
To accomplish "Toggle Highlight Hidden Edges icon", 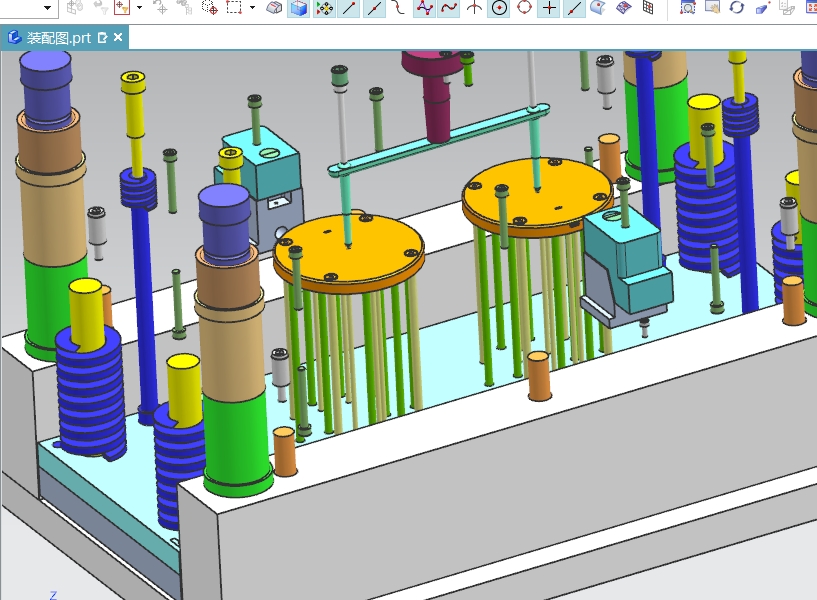I will (x=274, y=7).
